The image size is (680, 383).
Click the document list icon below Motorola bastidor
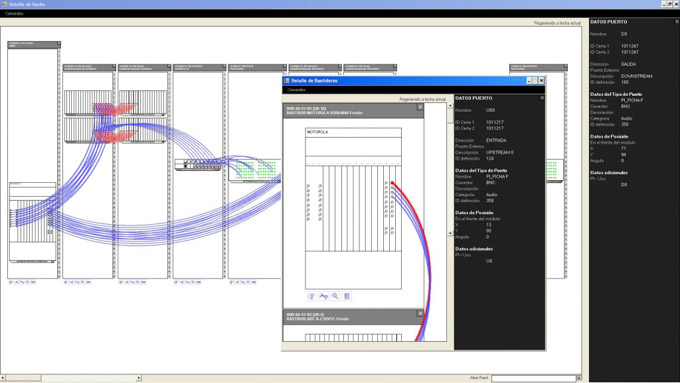click(x=347, y=296)
